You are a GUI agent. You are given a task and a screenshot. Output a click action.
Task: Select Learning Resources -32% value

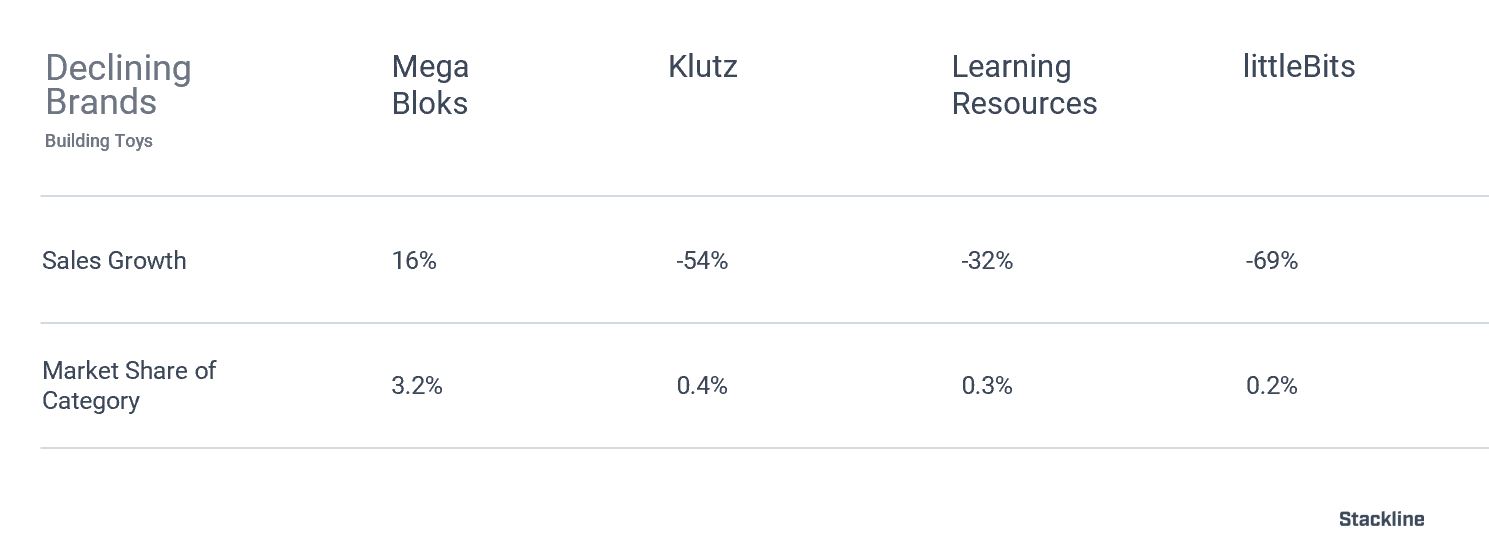[987, 261]
